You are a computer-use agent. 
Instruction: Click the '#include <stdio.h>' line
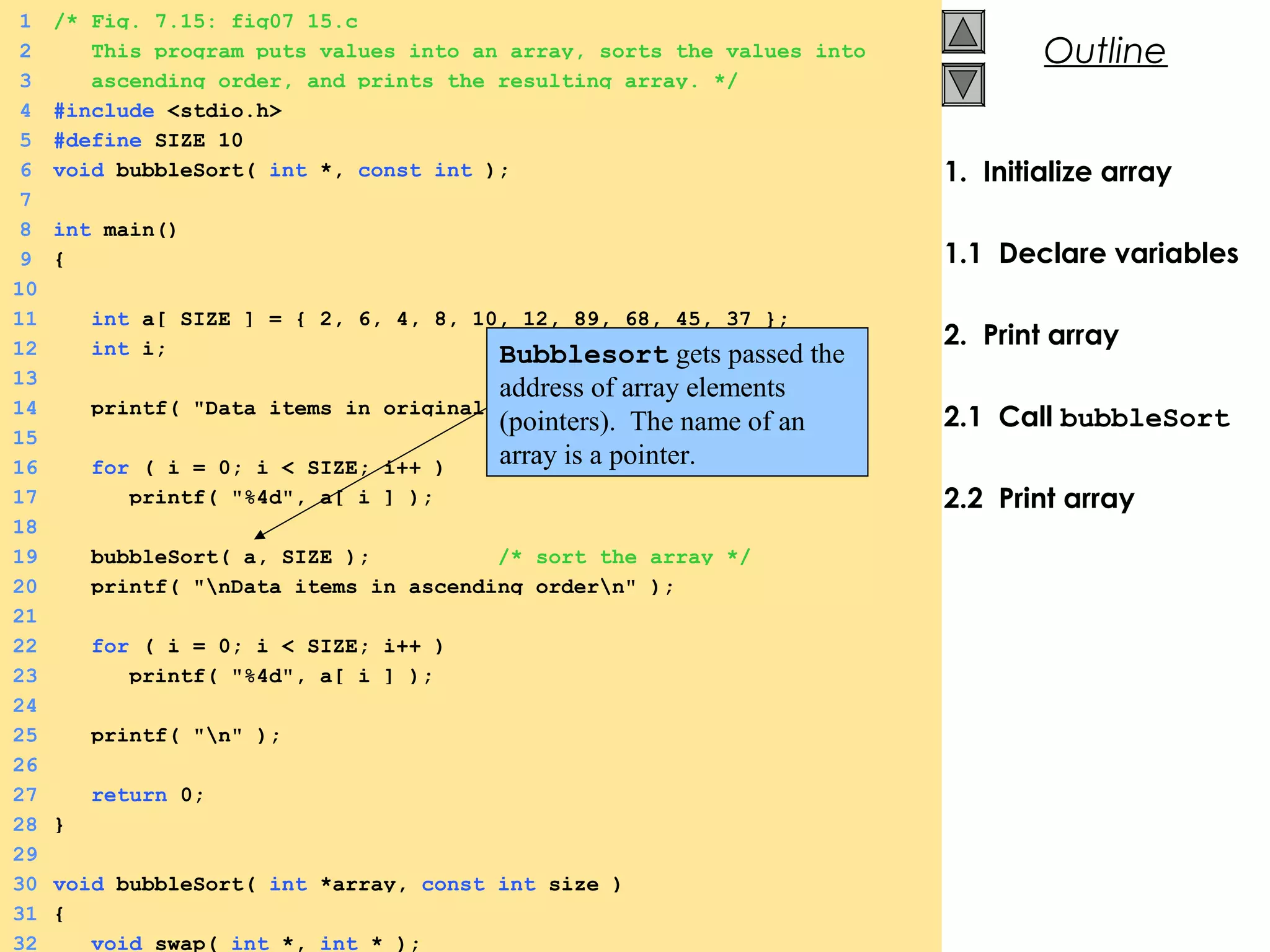(167, 111)
